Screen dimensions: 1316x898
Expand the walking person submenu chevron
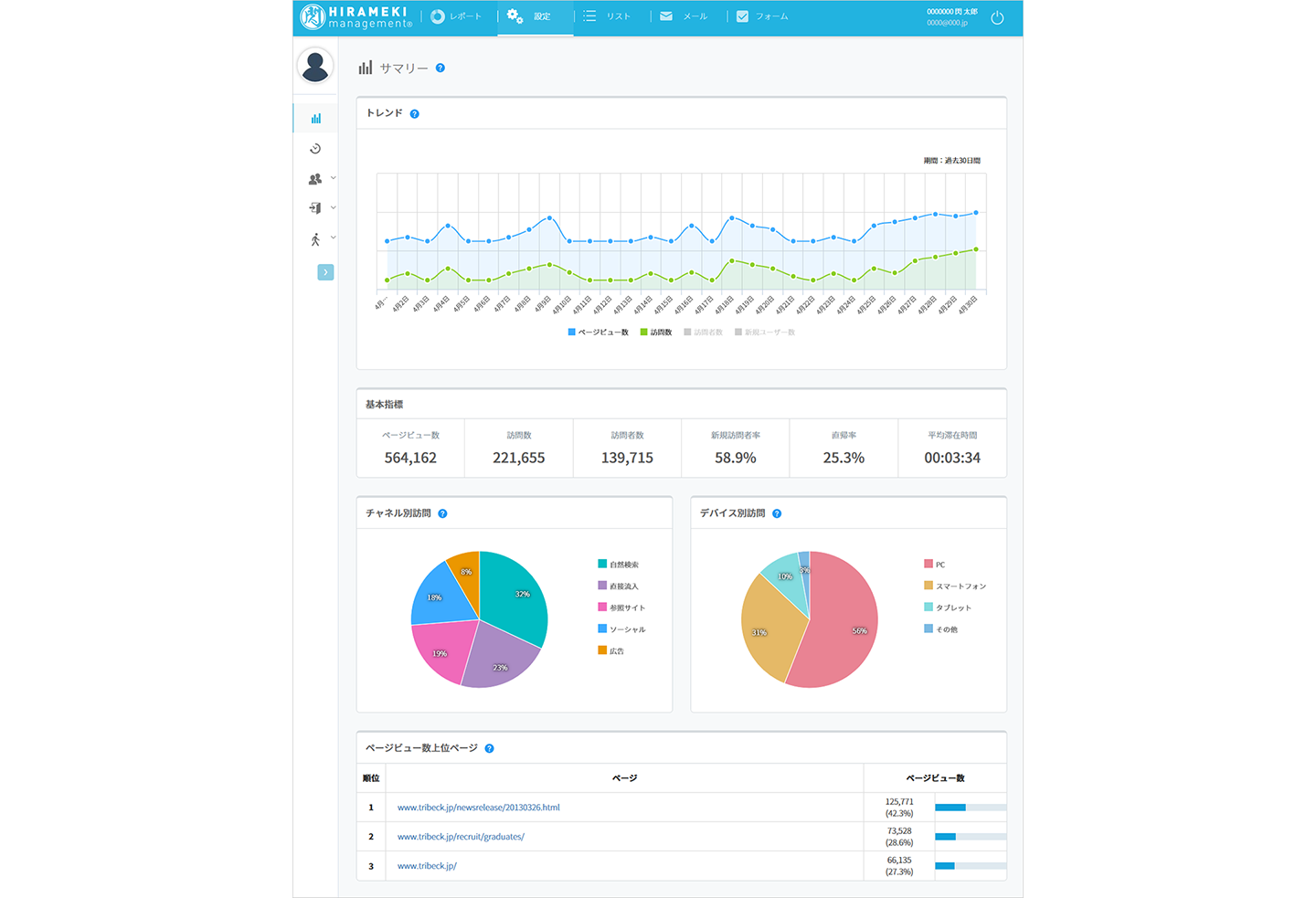pyautogui.click(x=333, y=238)
